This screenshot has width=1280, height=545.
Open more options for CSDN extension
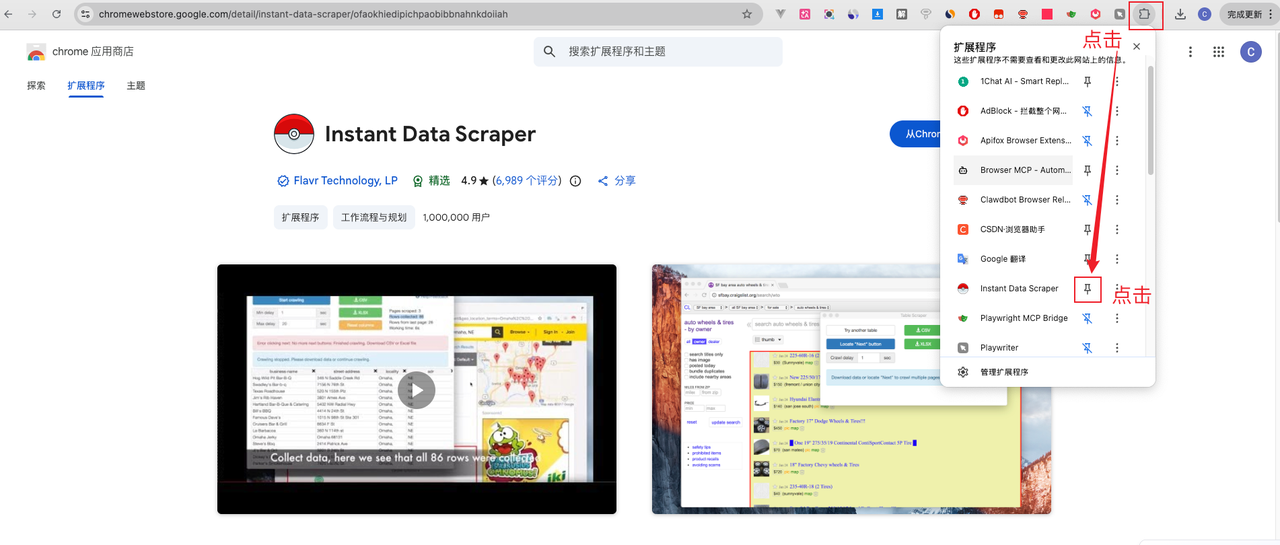point(1117,229)
